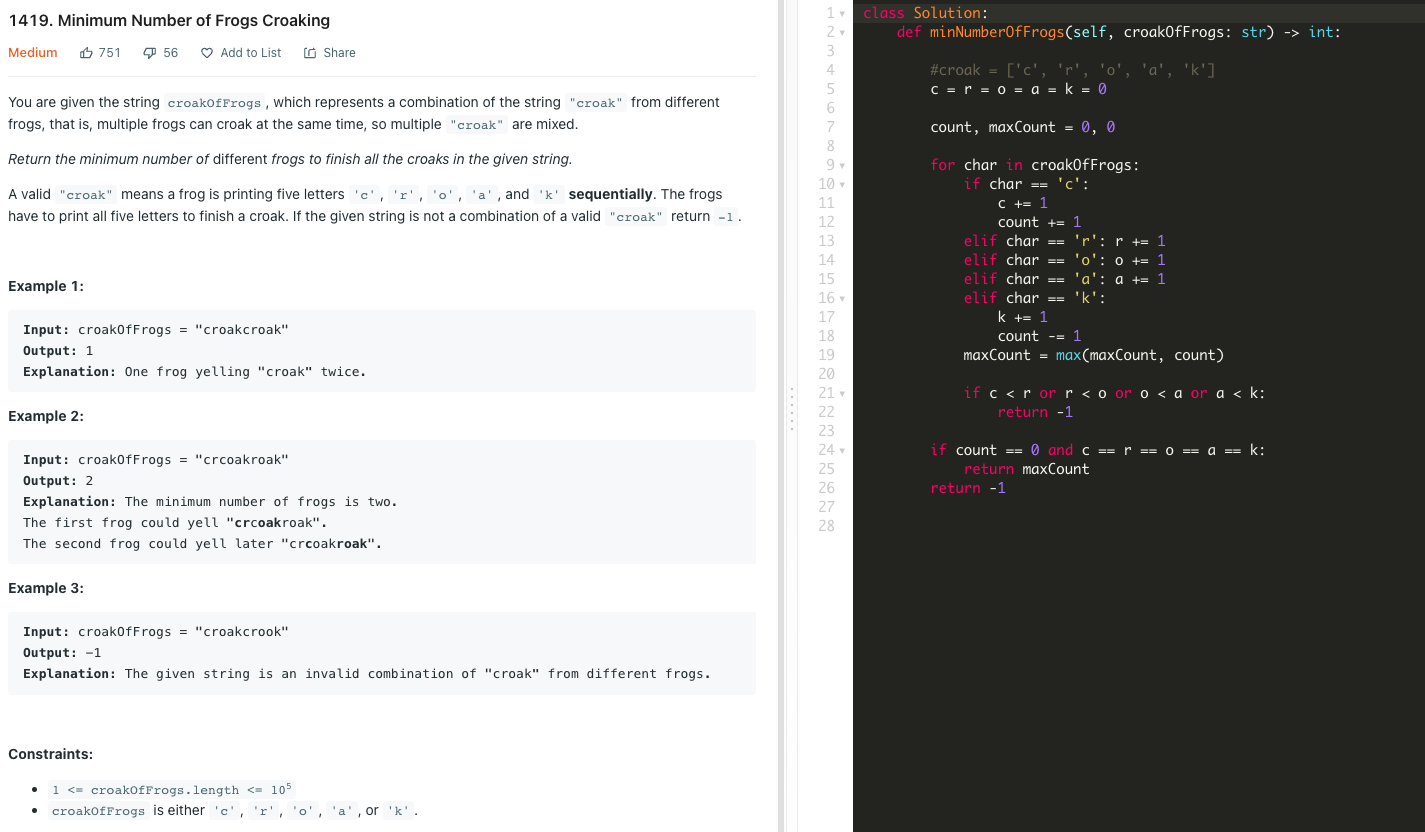Click the title '1419. Minimum Number of Frogs Croaking'
Screen dimensions: 1425x832
point(169,20)
